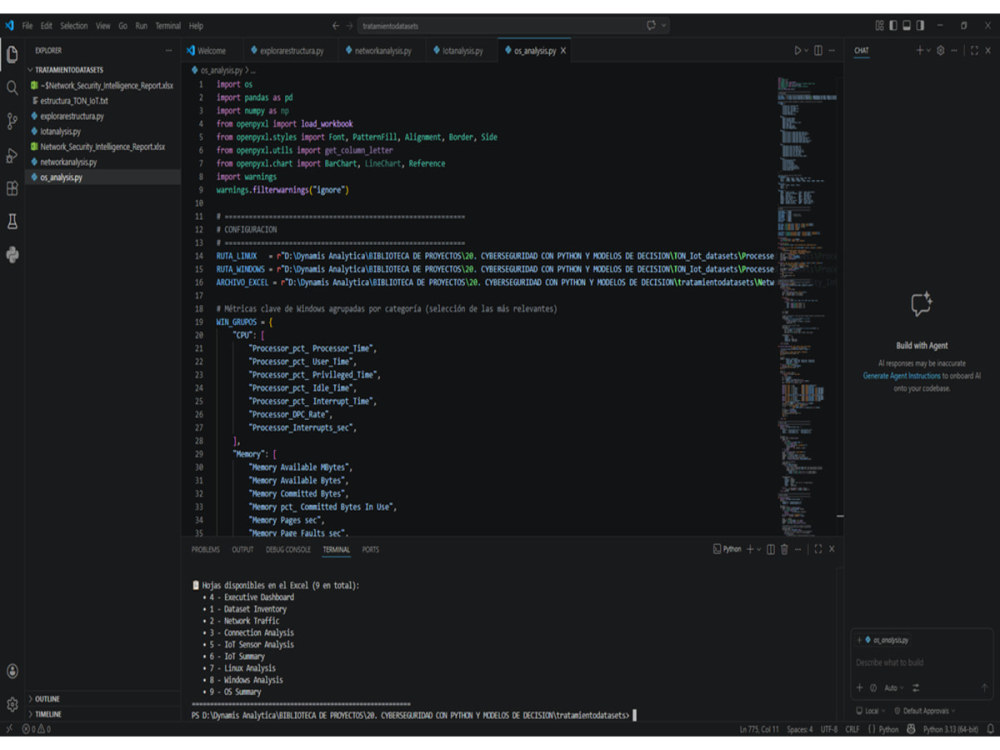Run the Python file with play icon
Viewport: 1000px width, 750px height.
pos(797,50)
